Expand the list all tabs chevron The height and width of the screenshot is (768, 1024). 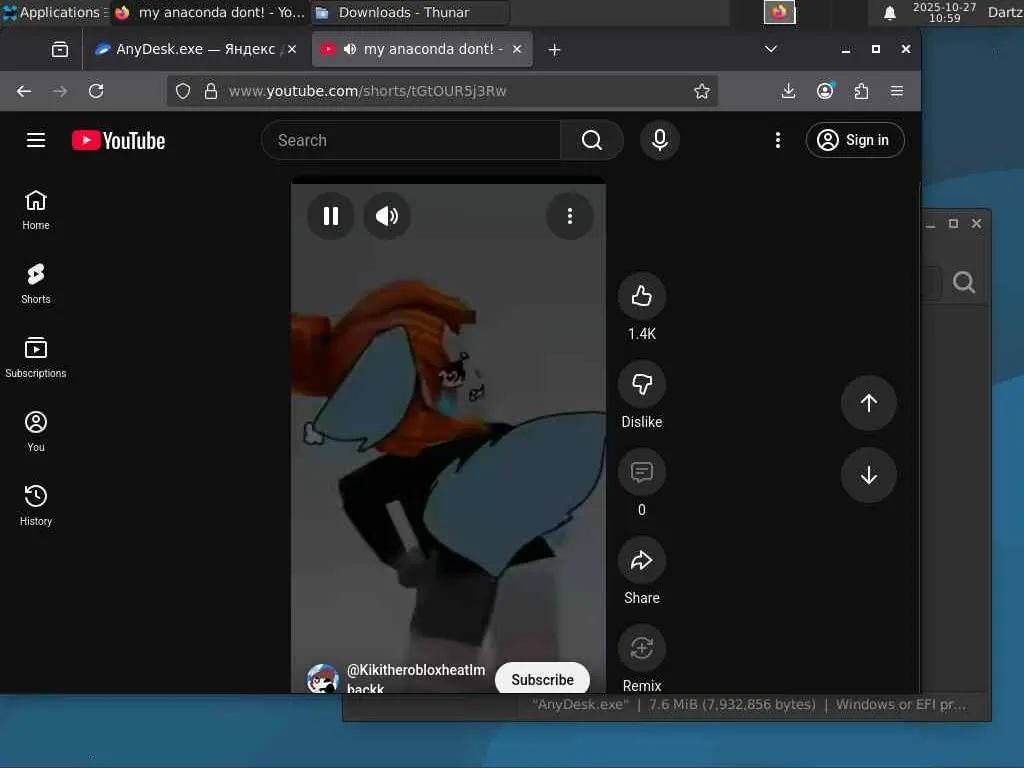click(771, 49)
